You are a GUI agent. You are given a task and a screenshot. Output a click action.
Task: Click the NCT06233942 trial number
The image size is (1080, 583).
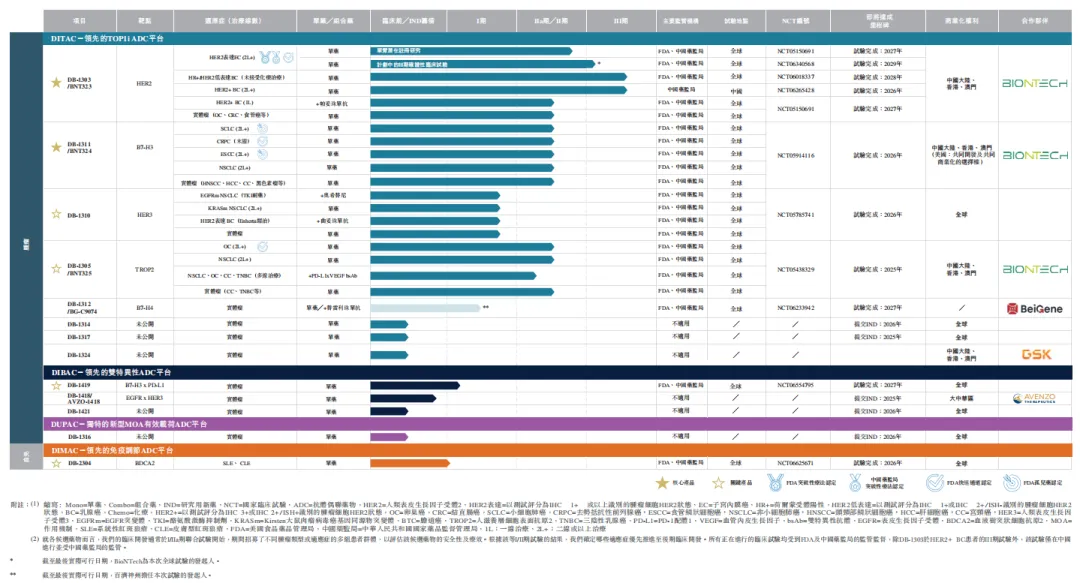(x=795, y=308)
